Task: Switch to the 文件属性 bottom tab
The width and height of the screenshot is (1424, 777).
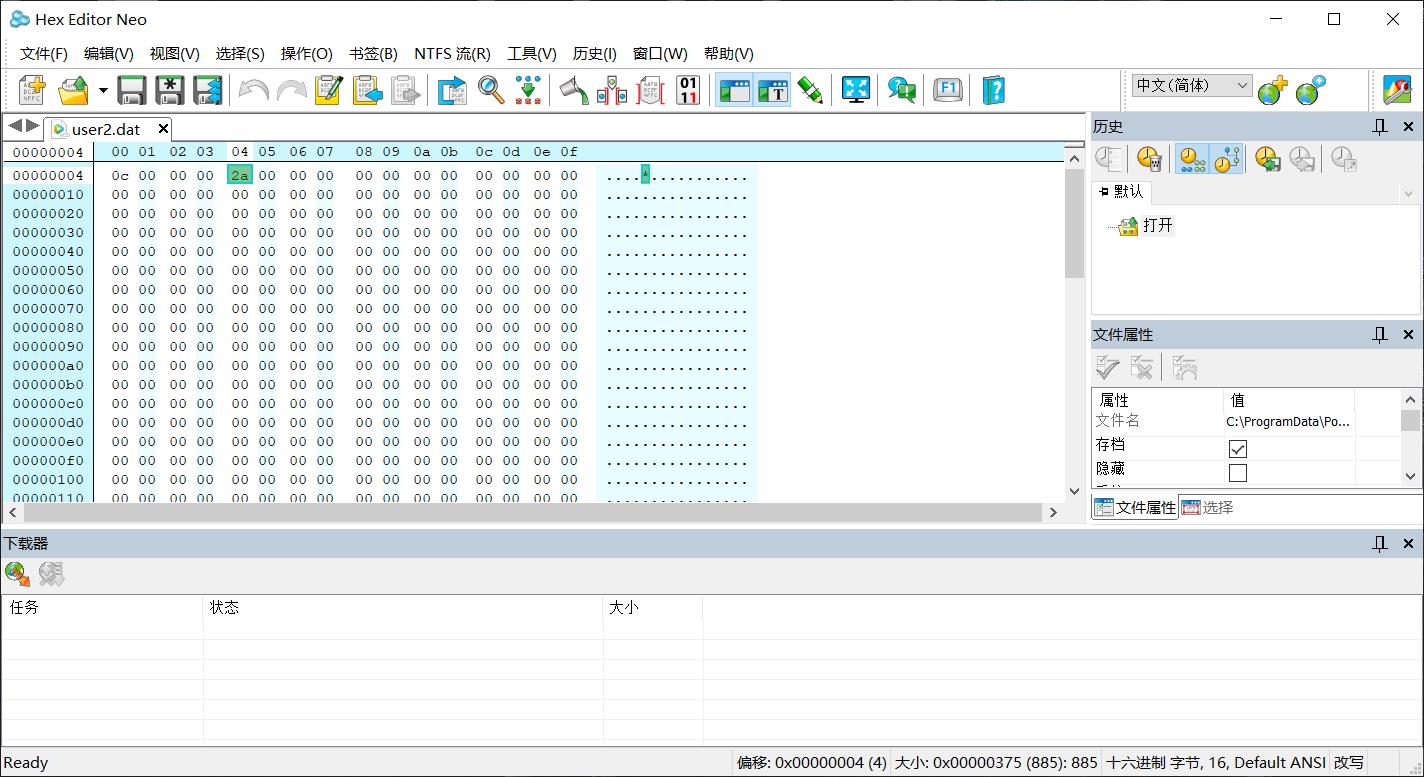Action: tap(1135, 508)
